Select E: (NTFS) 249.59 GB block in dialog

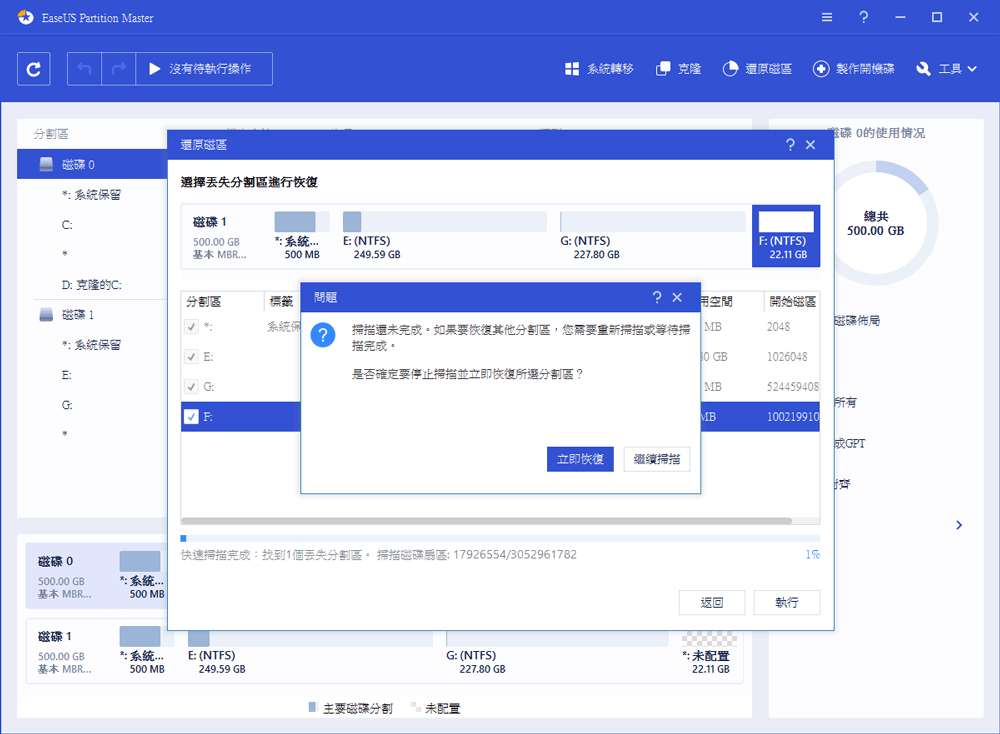pyautogui.click(x=445, y=235)
